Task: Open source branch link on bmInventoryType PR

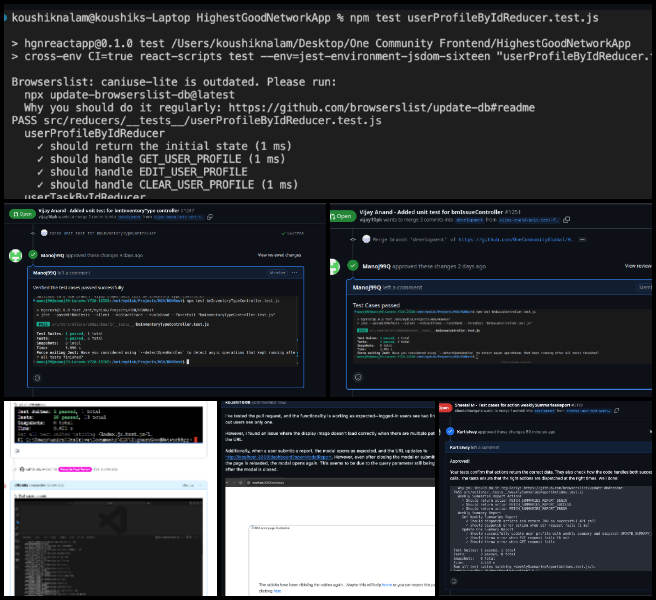Action: click(x=178, y=217)
